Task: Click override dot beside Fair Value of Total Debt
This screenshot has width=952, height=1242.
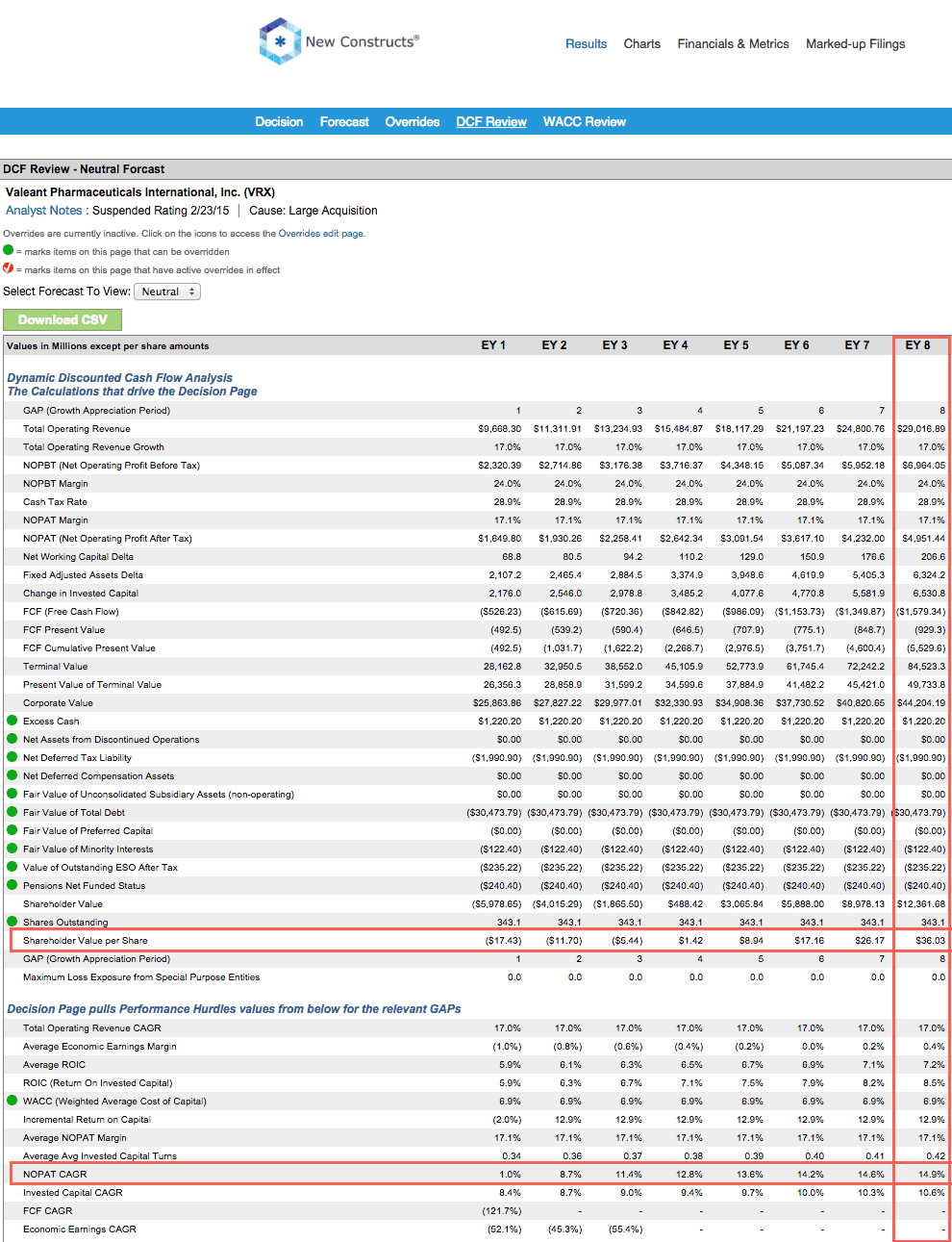Action: click(13, 812)
